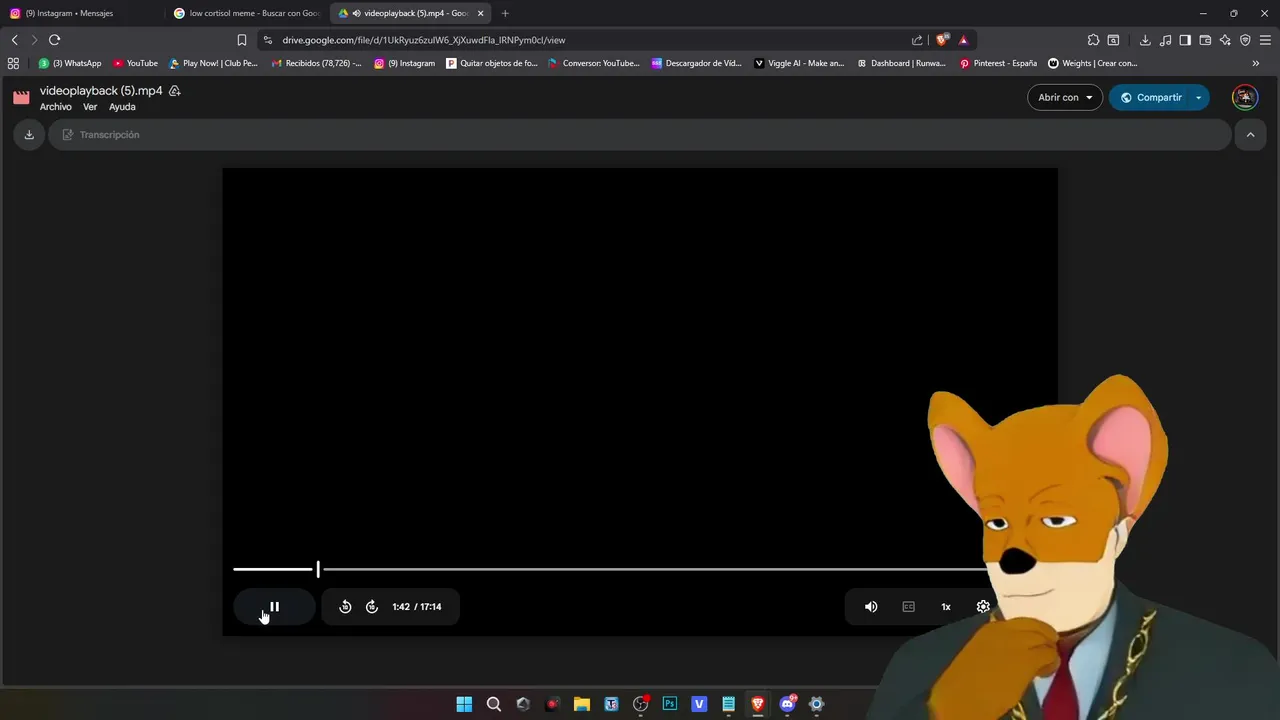
Task: Go back to the previous page
Action: point(14,40)
